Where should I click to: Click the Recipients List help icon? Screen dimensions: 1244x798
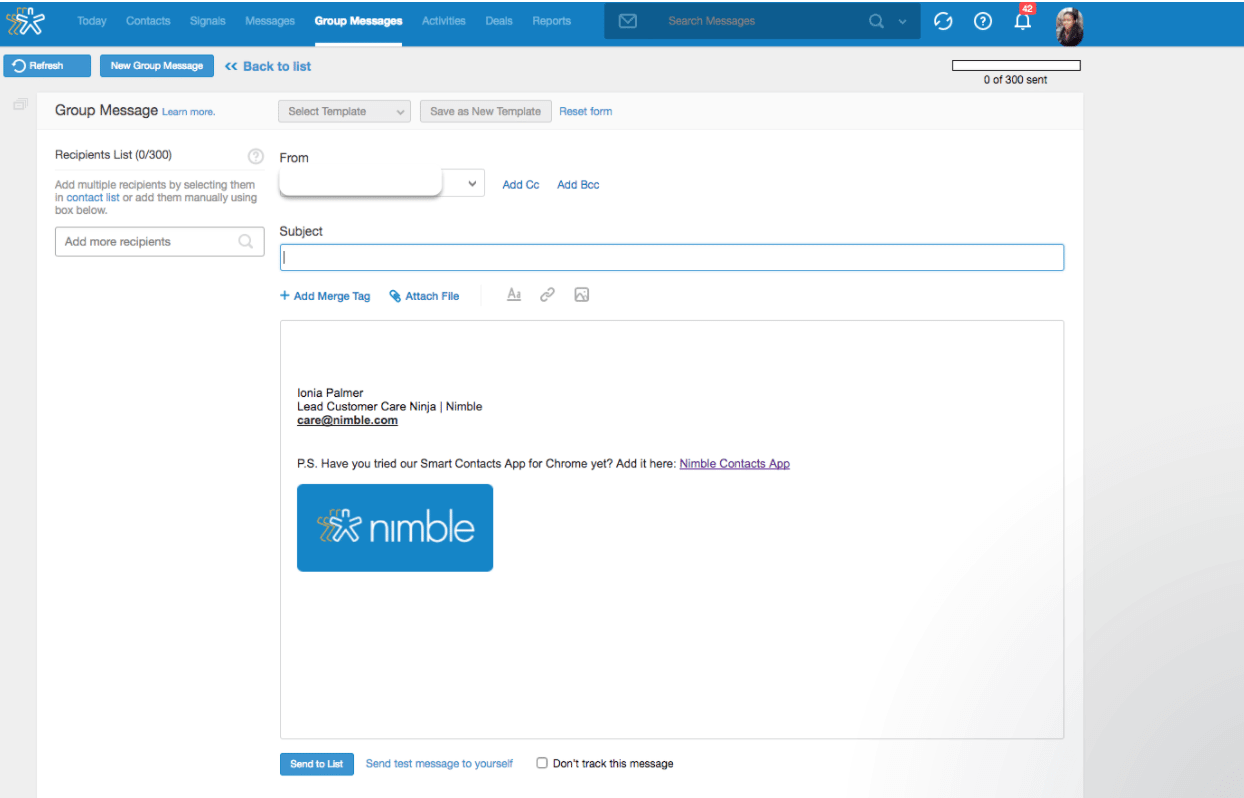coord(255,156)
